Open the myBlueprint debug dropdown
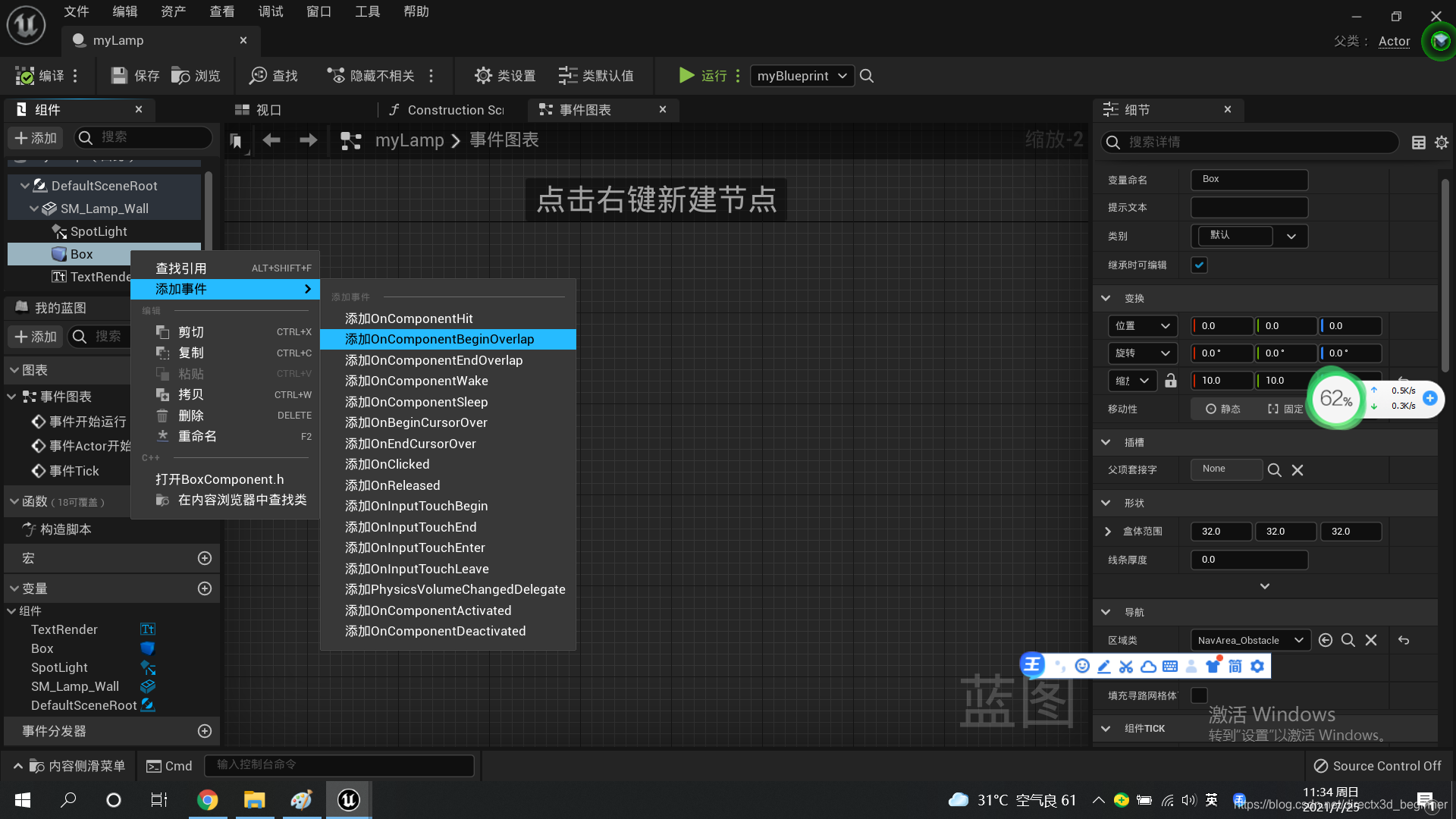 [x=802, y=76]
